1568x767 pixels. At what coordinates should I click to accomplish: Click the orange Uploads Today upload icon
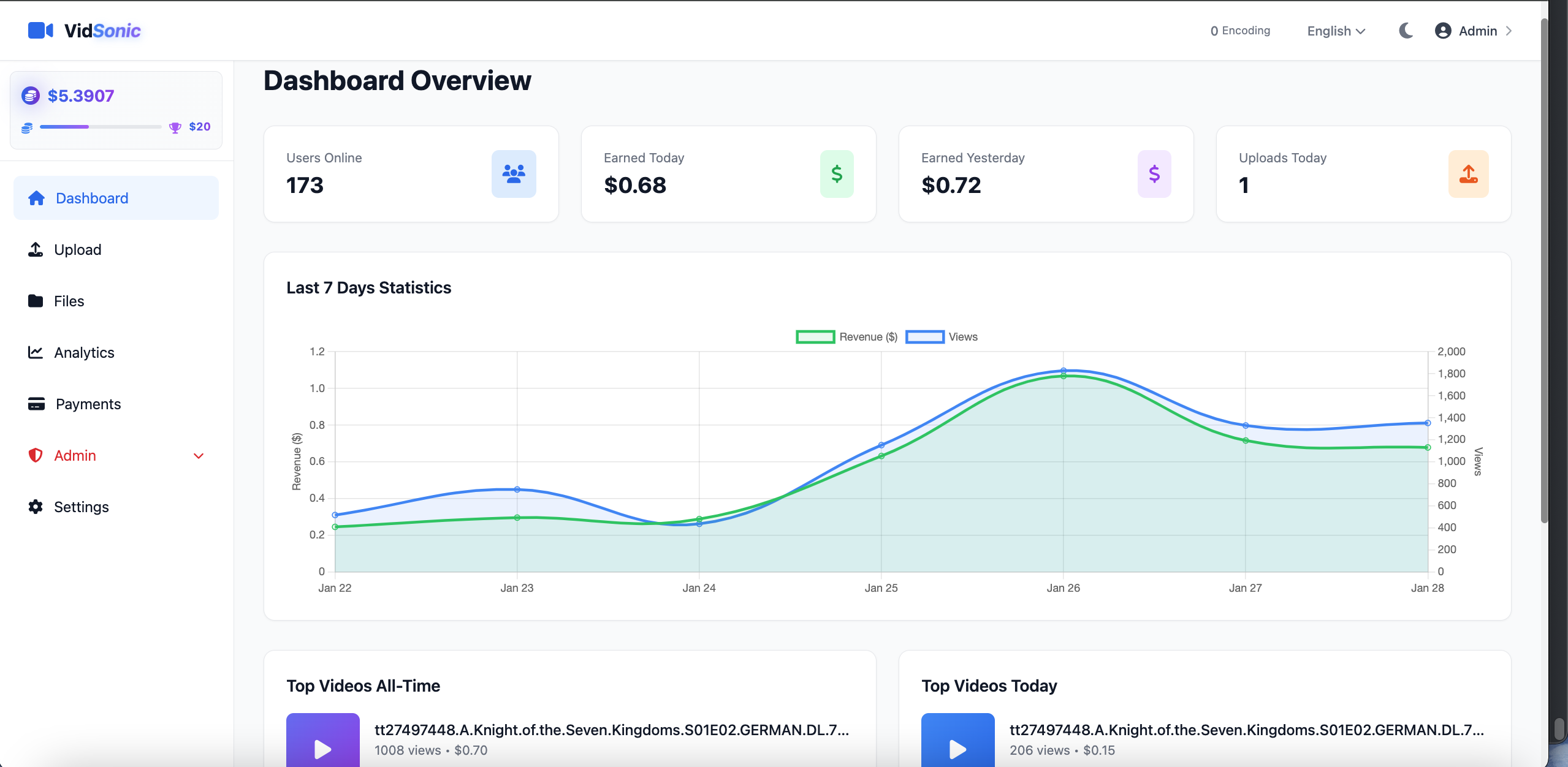coord(1469,174)
